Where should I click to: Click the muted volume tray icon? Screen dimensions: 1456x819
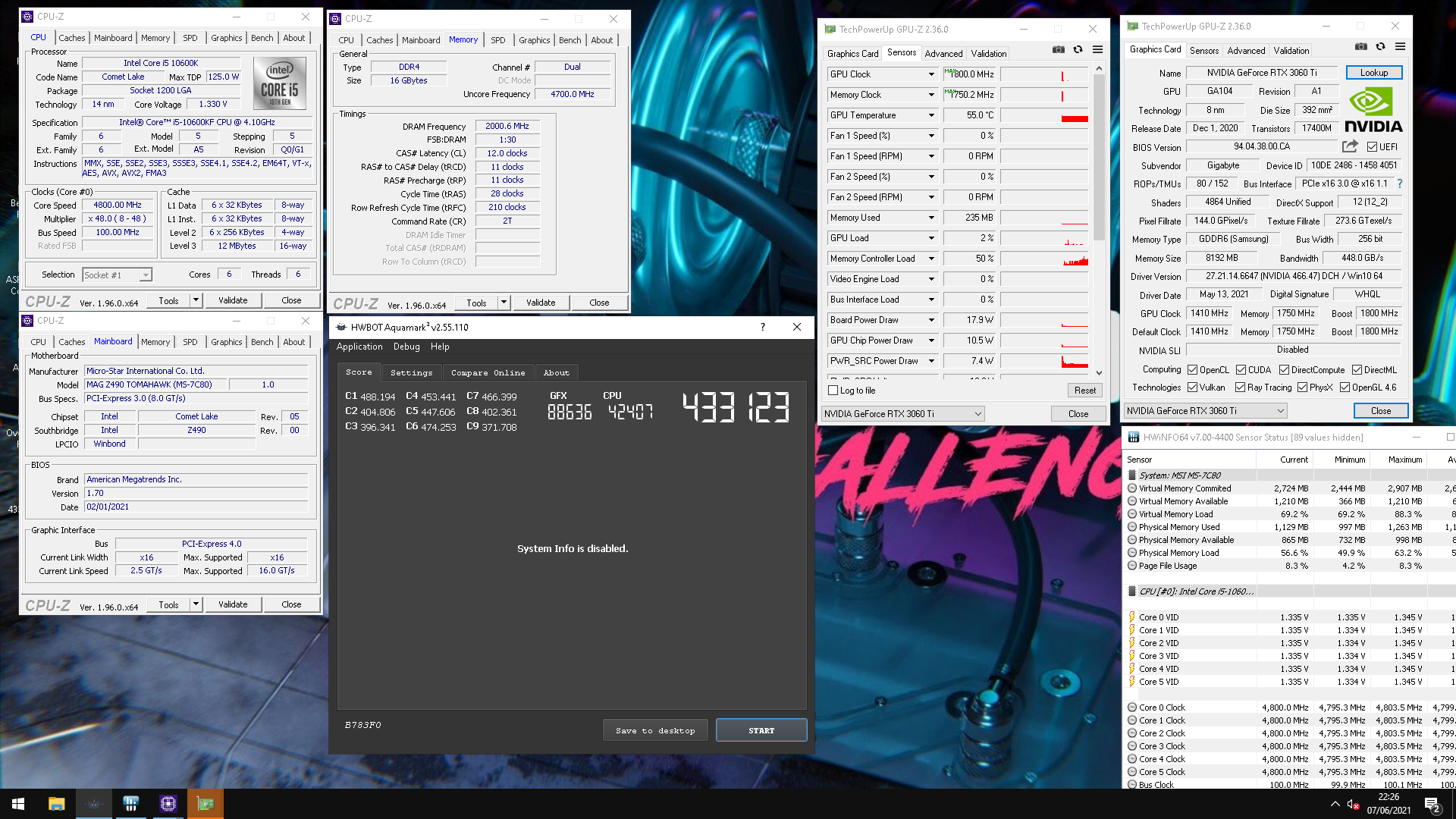(1353, 804)
